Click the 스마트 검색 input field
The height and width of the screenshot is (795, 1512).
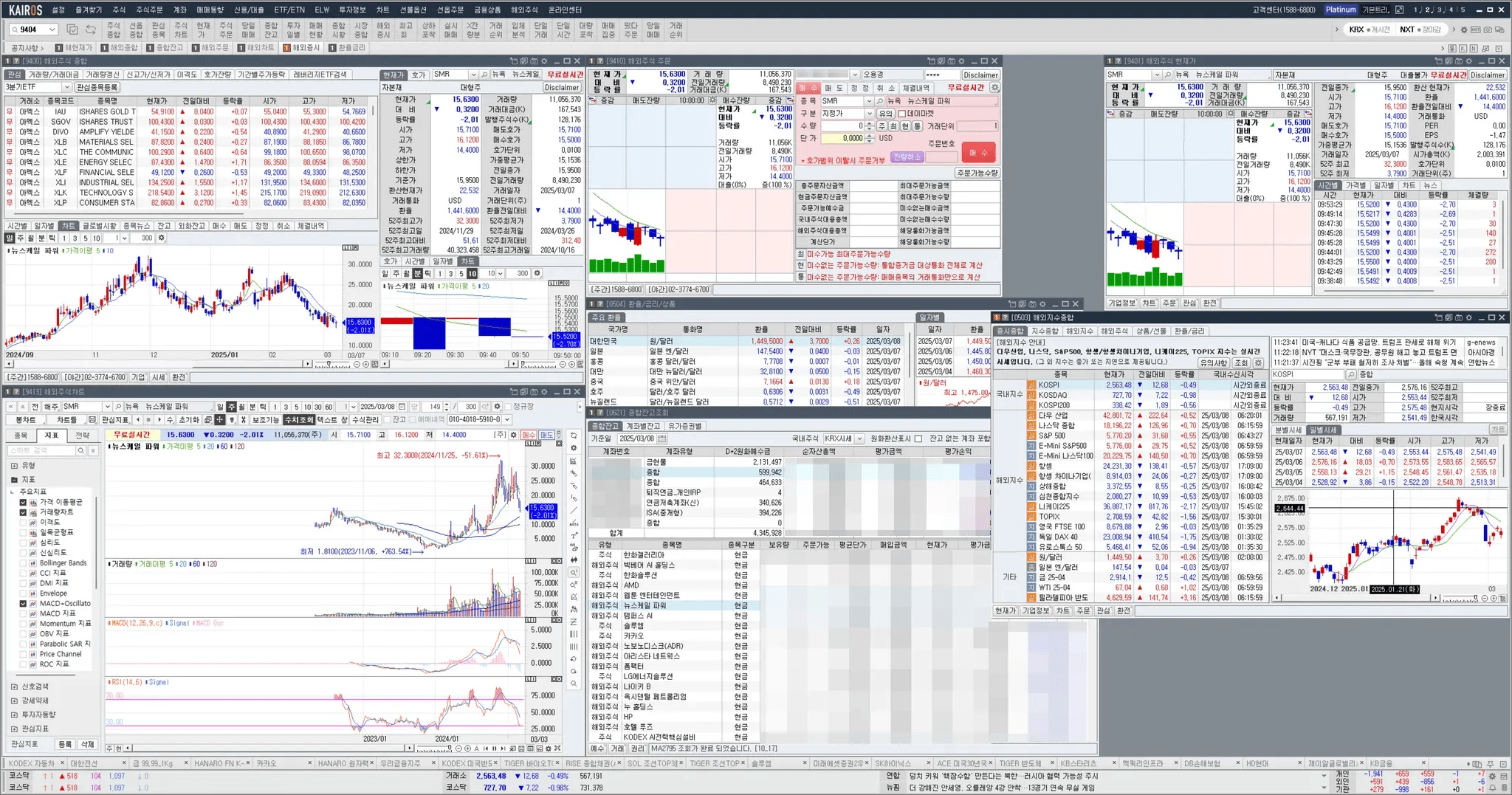pos(41,450)
